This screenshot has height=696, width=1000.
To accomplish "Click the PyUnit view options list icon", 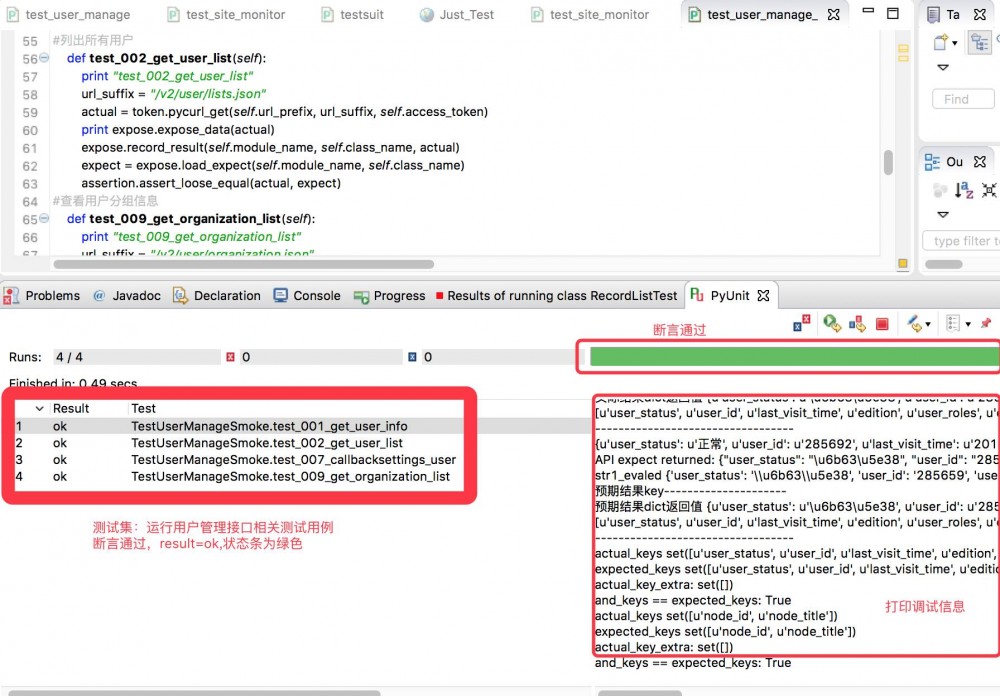I will coord(953,323).
